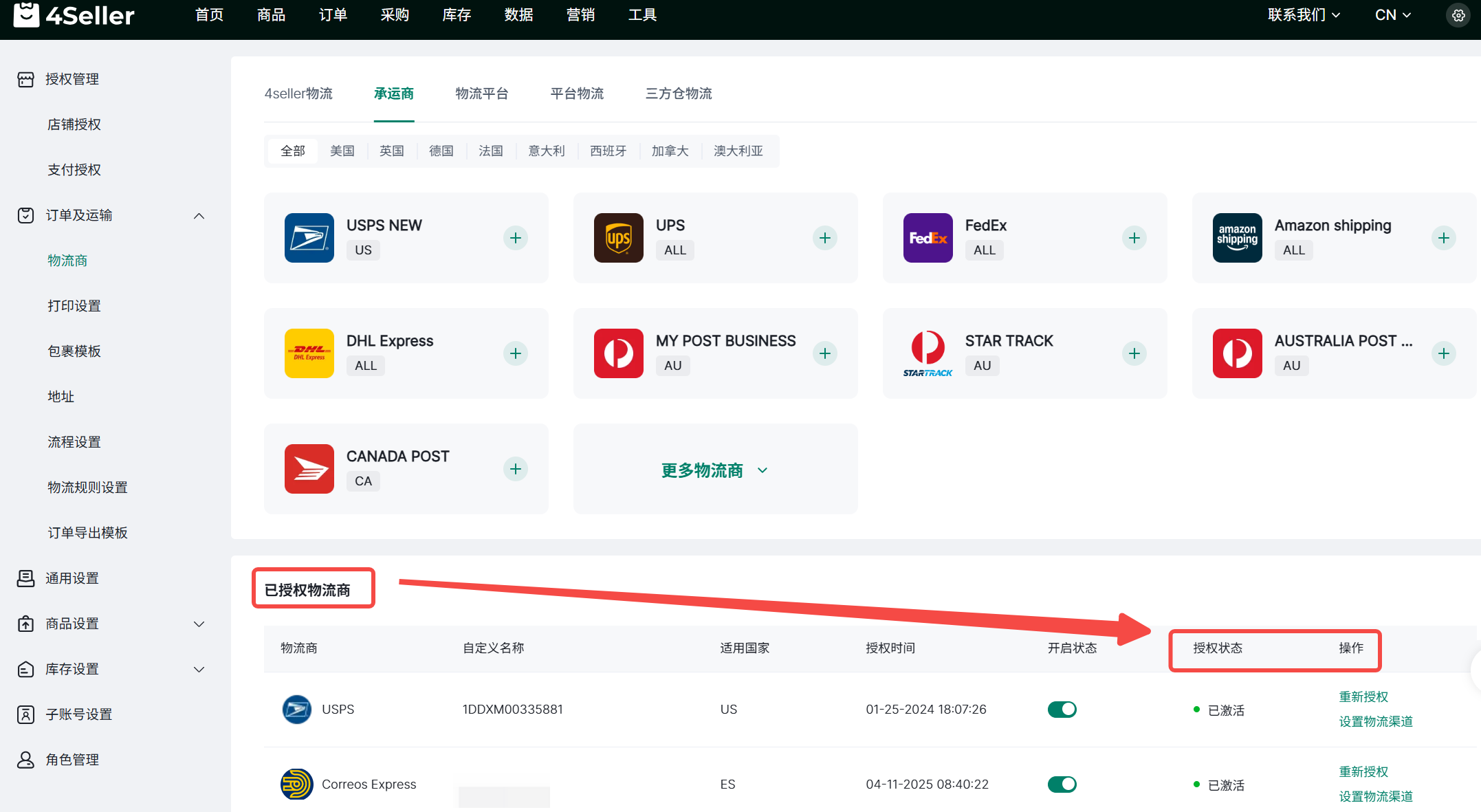Add Amazon shipping via plus icon
1481x812 pixels.
point(1443,238)
